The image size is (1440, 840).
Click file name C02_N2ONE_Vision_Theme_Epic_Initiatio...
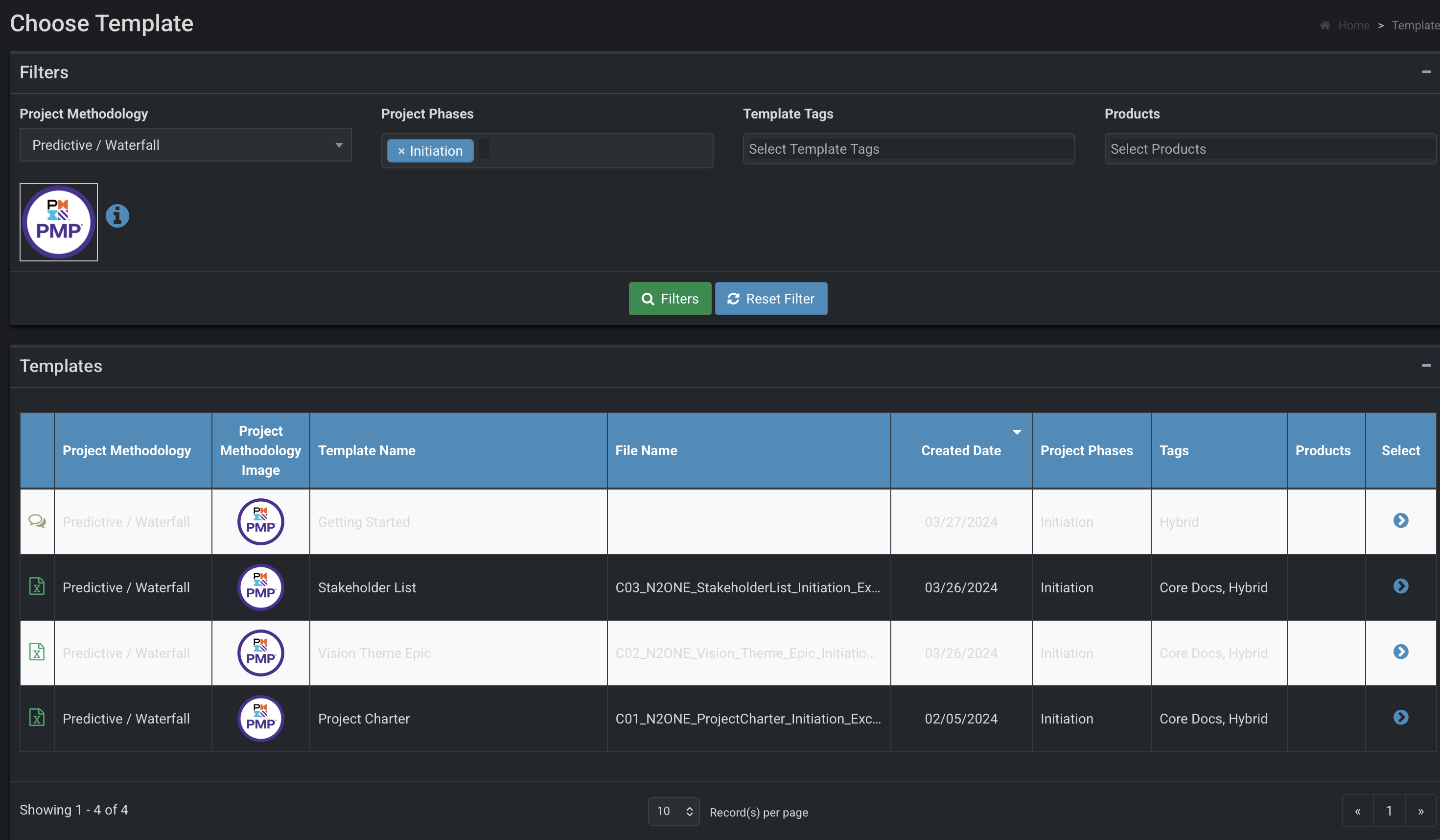pyautogui.click(x=745, y=653)
